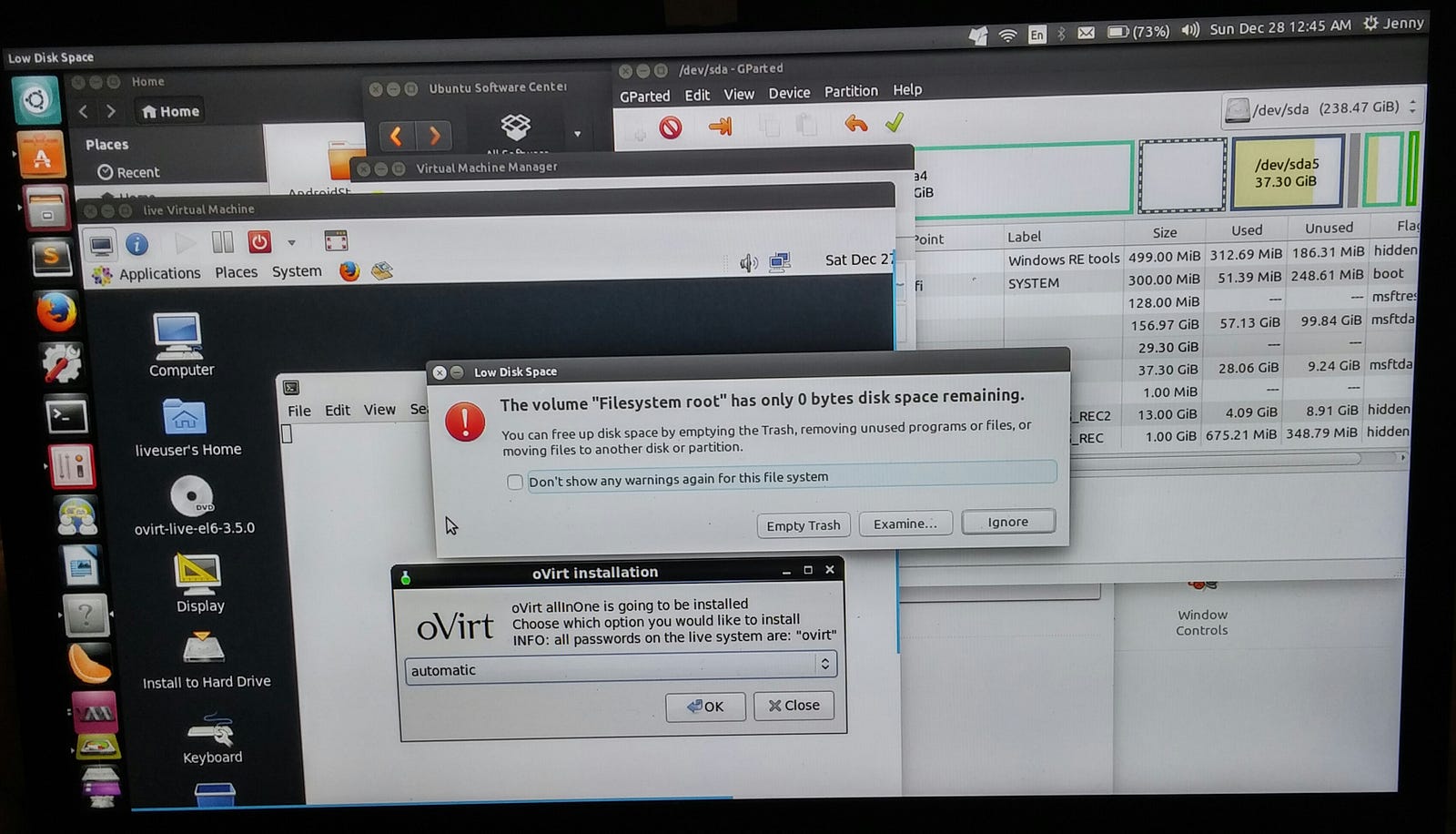The height and width of the screenshot is (834, 1456).
Task: Open the Keyboard desktop icon
Action: (x=211, y=738)
